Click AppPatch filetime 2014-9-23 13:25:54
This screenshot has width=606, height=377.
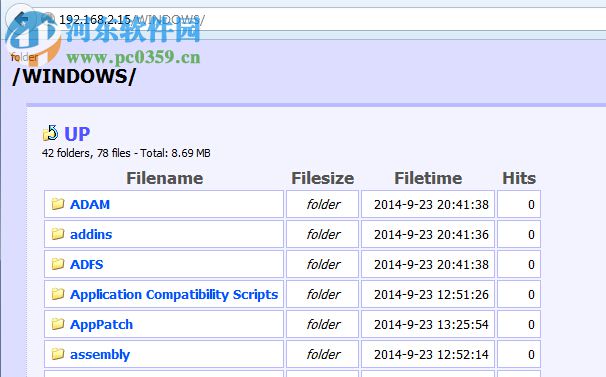click(x=431, y=325)
